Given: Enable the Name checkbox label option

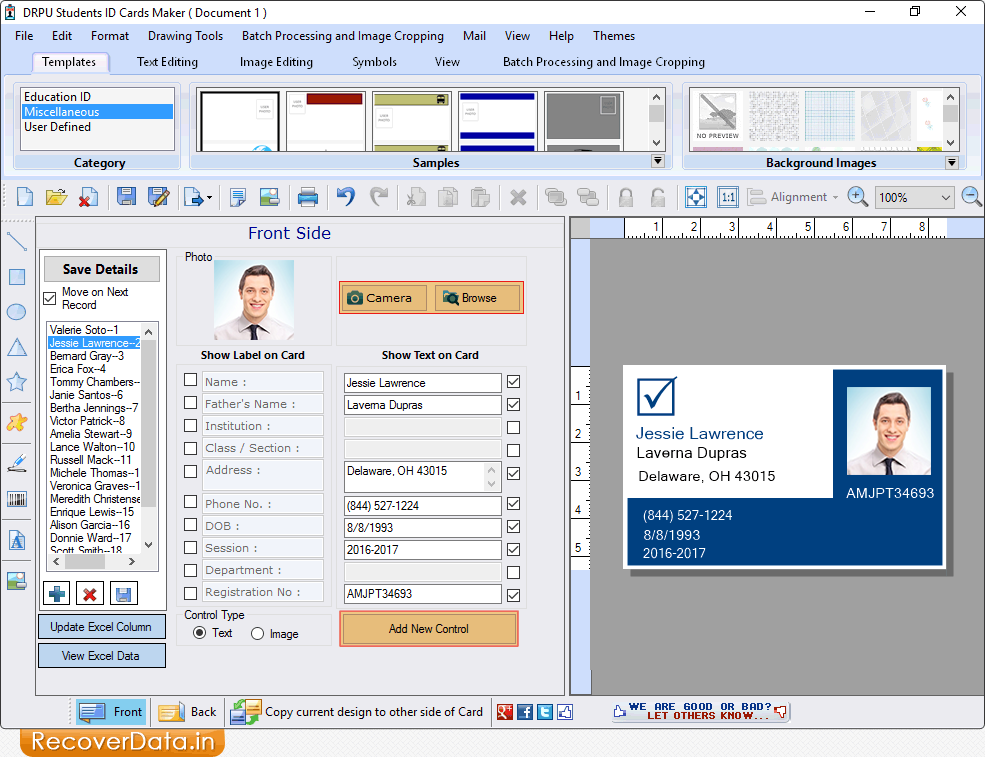Looking at the screenshot, I should pyautogui.click(x=190, y=381).
